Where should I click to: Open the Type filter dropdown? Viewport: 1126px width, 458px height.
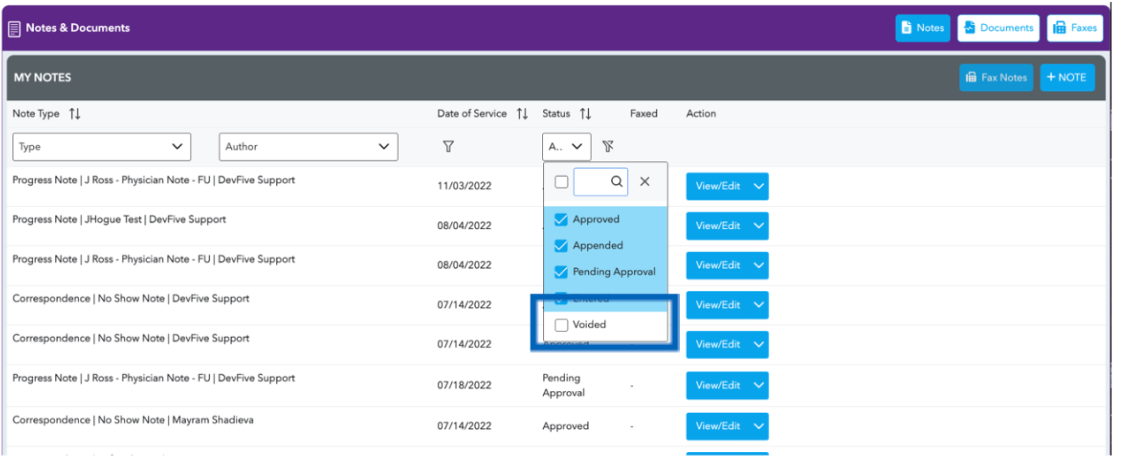tap(102, 146)
